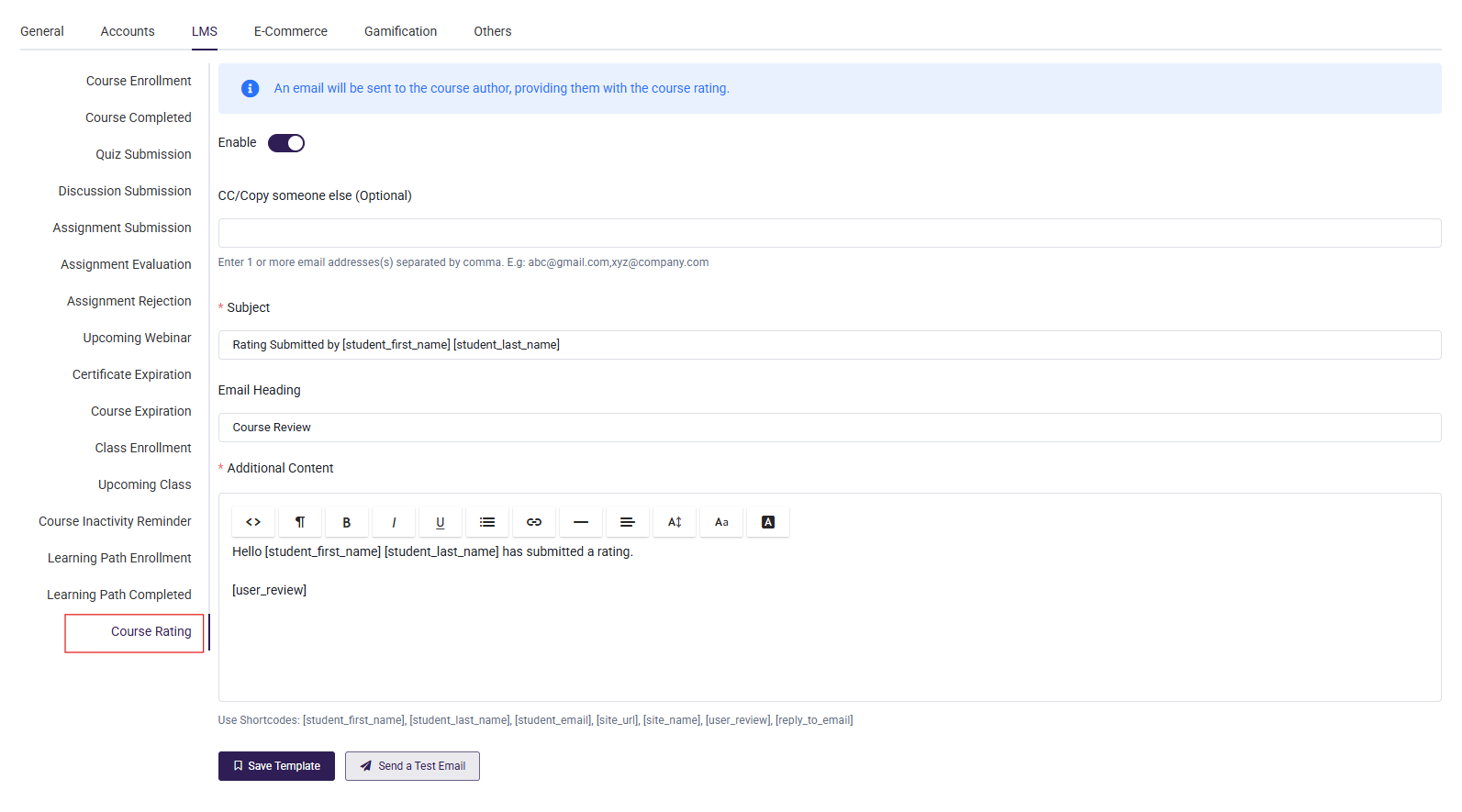Insert a link via toolbar icon
Viewport: 1462px width, 812px height.
click(534, 522)
